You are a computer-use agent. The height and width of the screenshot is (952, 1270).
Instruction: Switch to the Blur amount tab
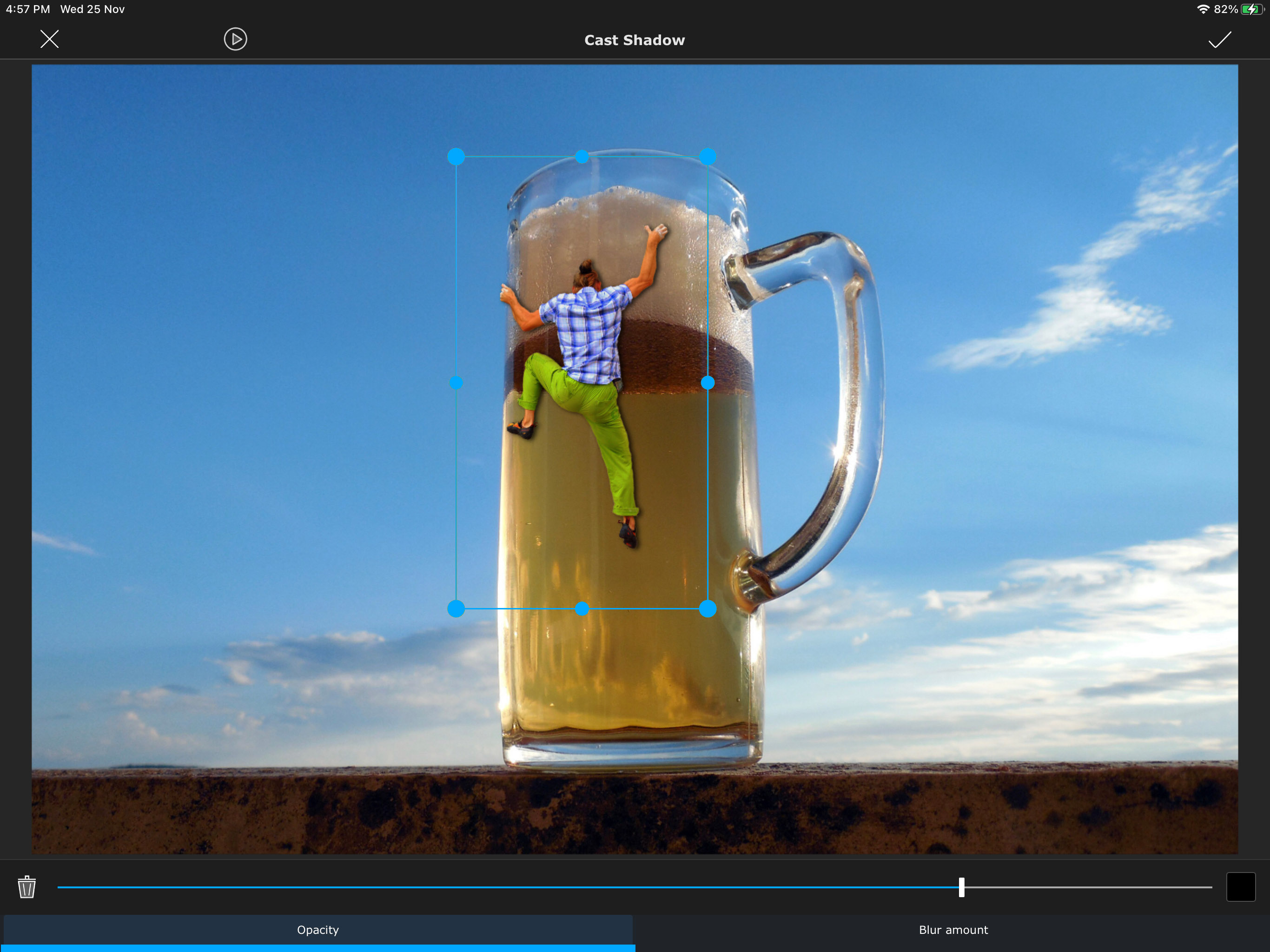click(x=953, y=930)
